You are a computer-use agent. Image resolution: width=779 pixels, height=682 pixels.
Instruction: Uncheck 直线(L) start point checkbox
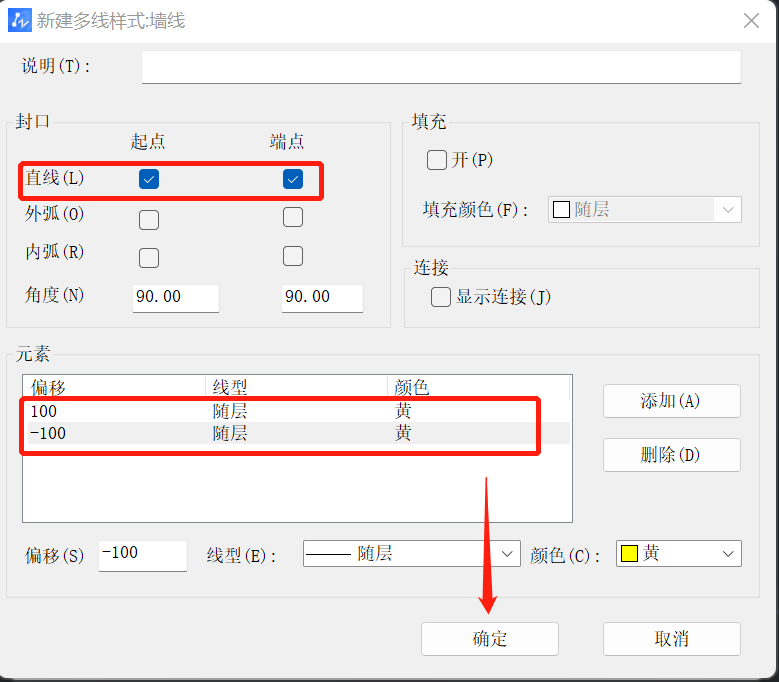(x=149, y=179)
